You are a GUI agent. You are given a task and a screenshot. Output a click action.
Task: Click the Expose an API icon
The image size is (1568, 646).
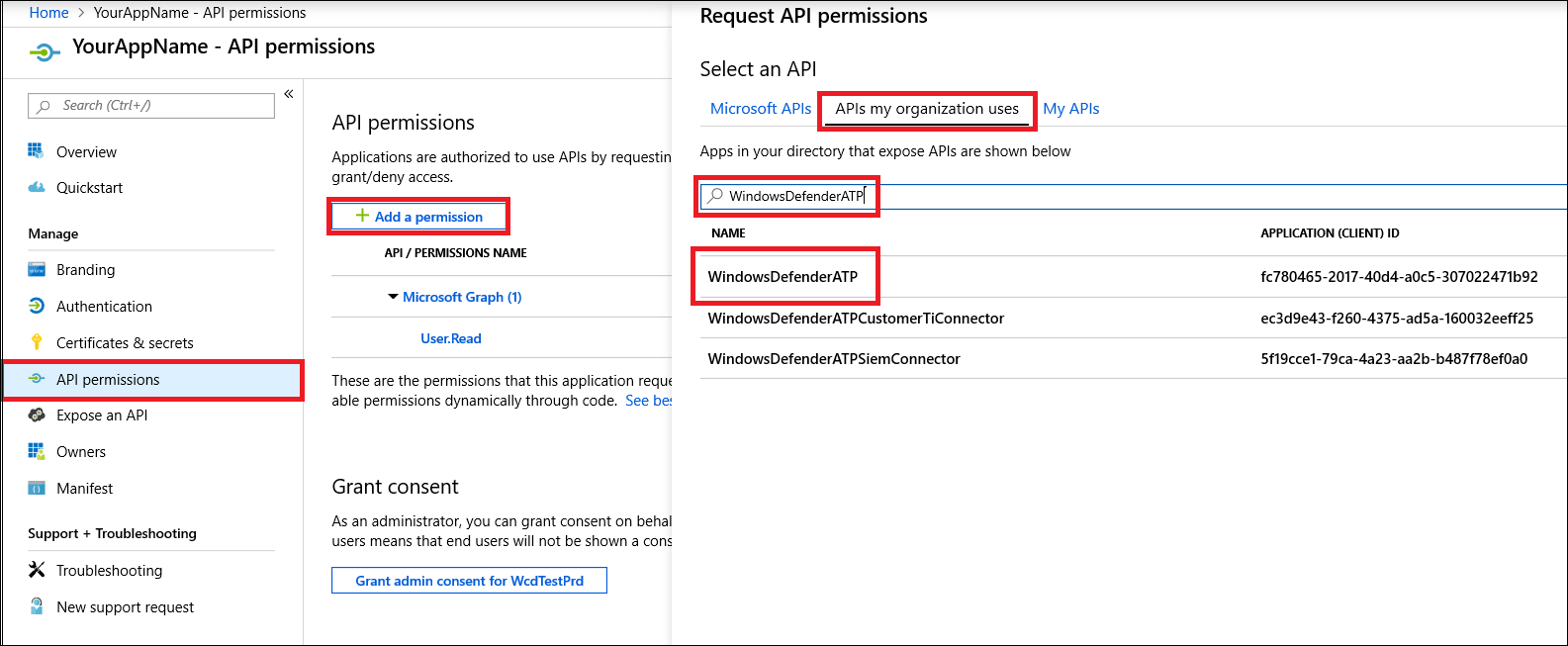tap(37, 415)
